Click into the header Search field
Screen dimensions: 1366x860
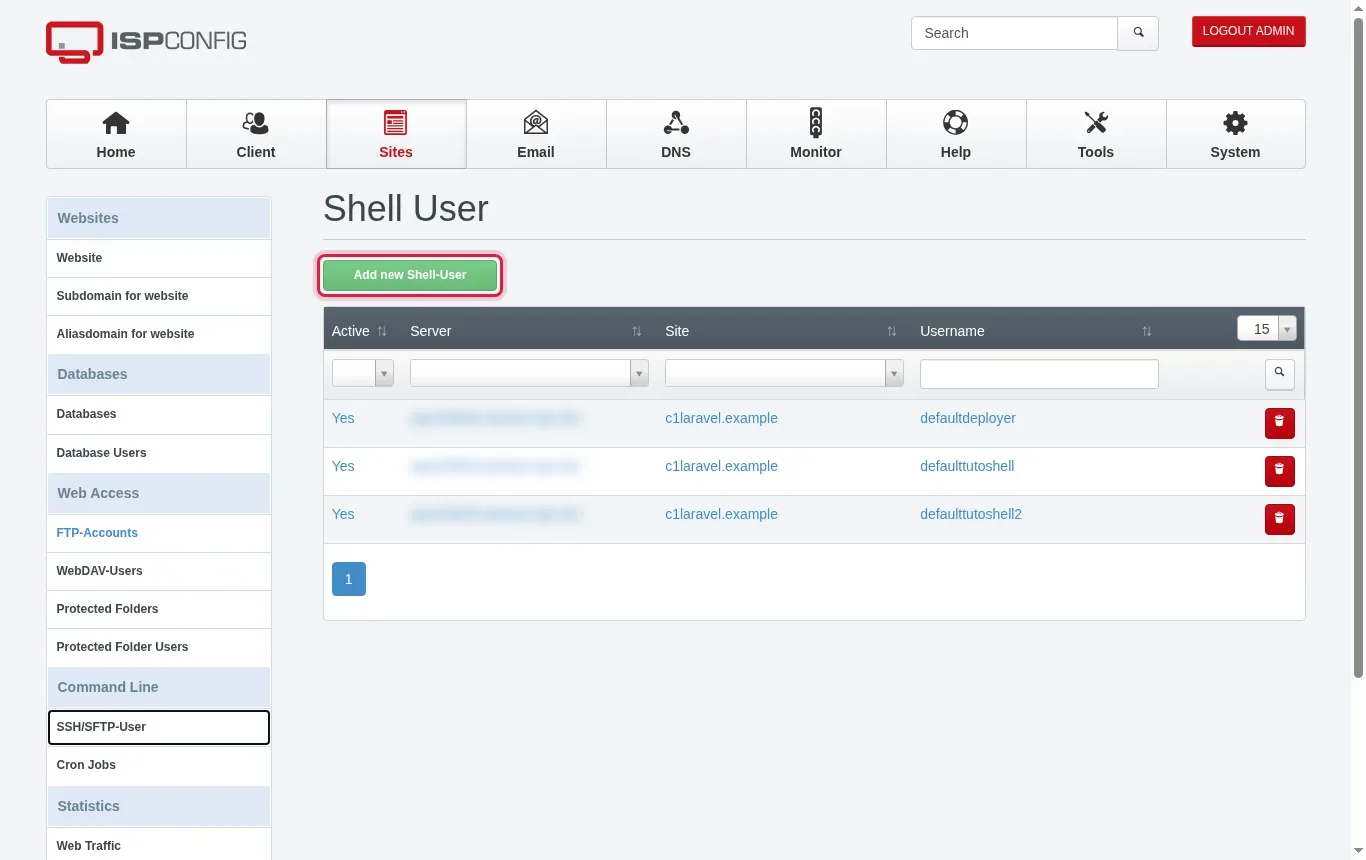click(1014, 33)
